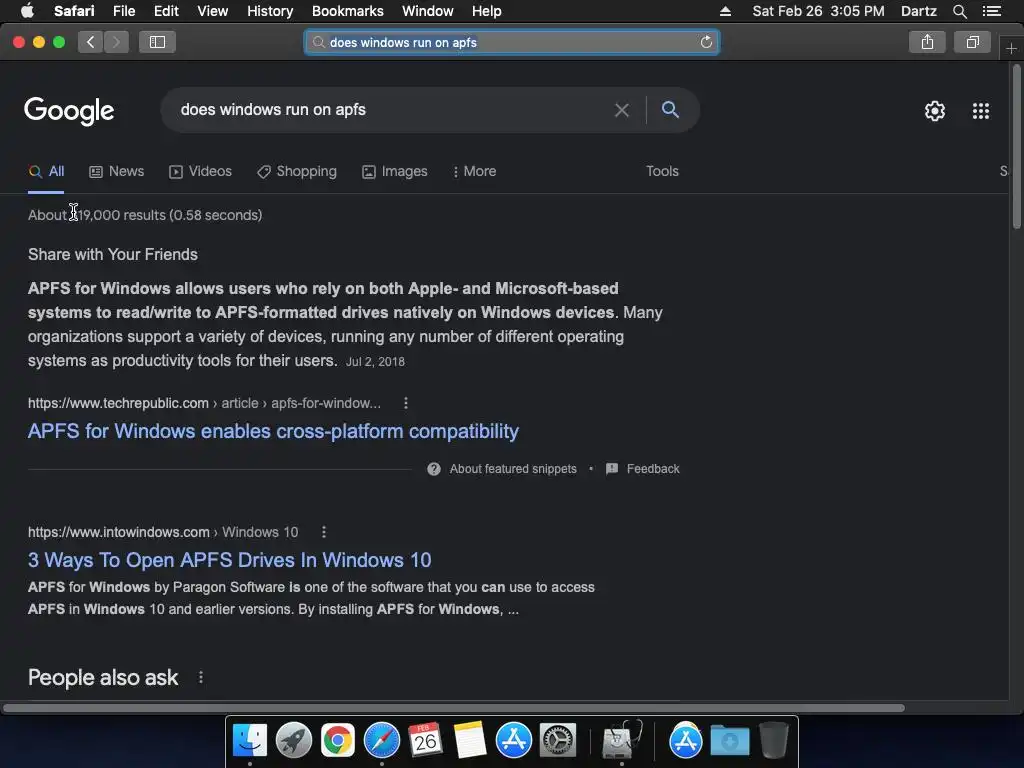Viewport: 1024px width, 768px height.
Task: Clear the Google search box with X
Action: coord(622,110)
